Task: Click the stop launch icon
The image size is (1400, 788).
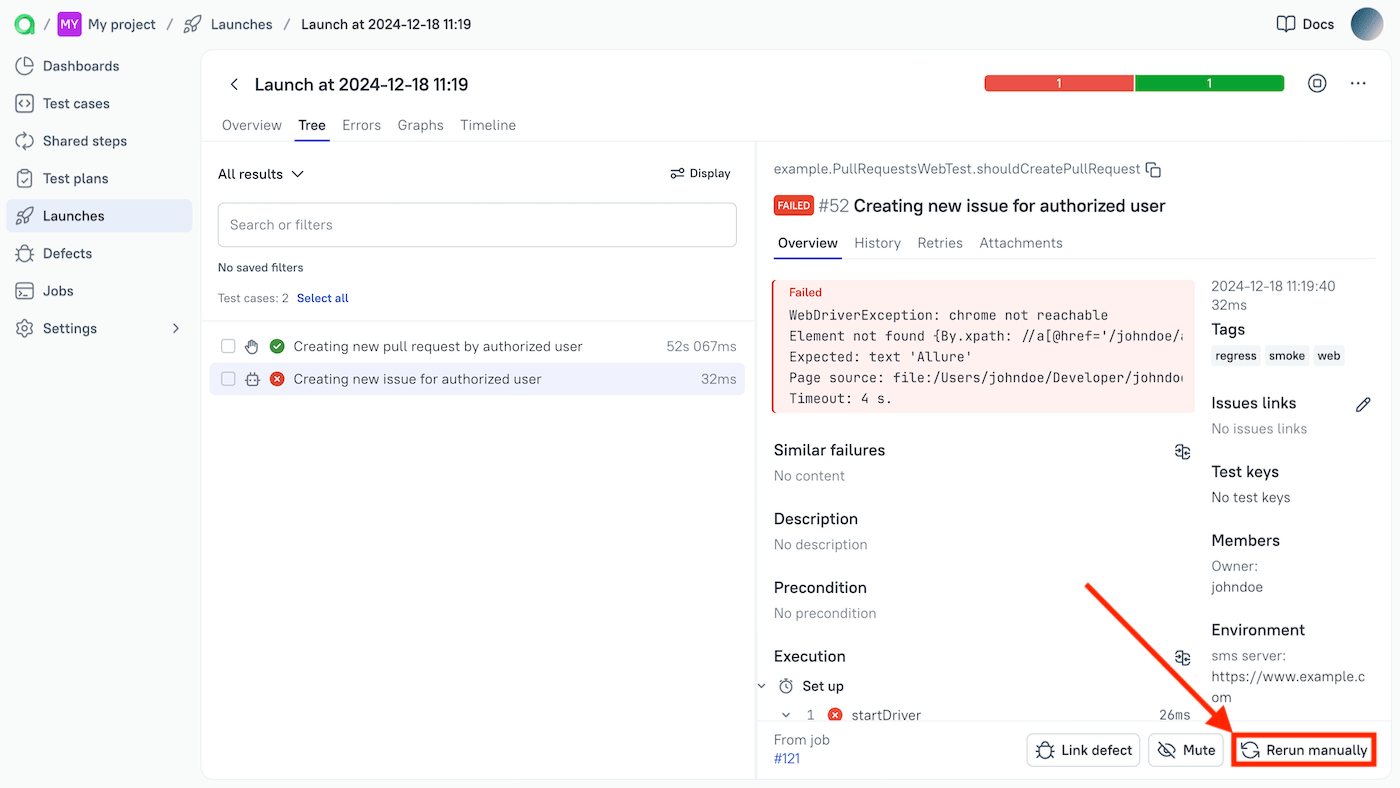Action: click(x=1317, y=84)
